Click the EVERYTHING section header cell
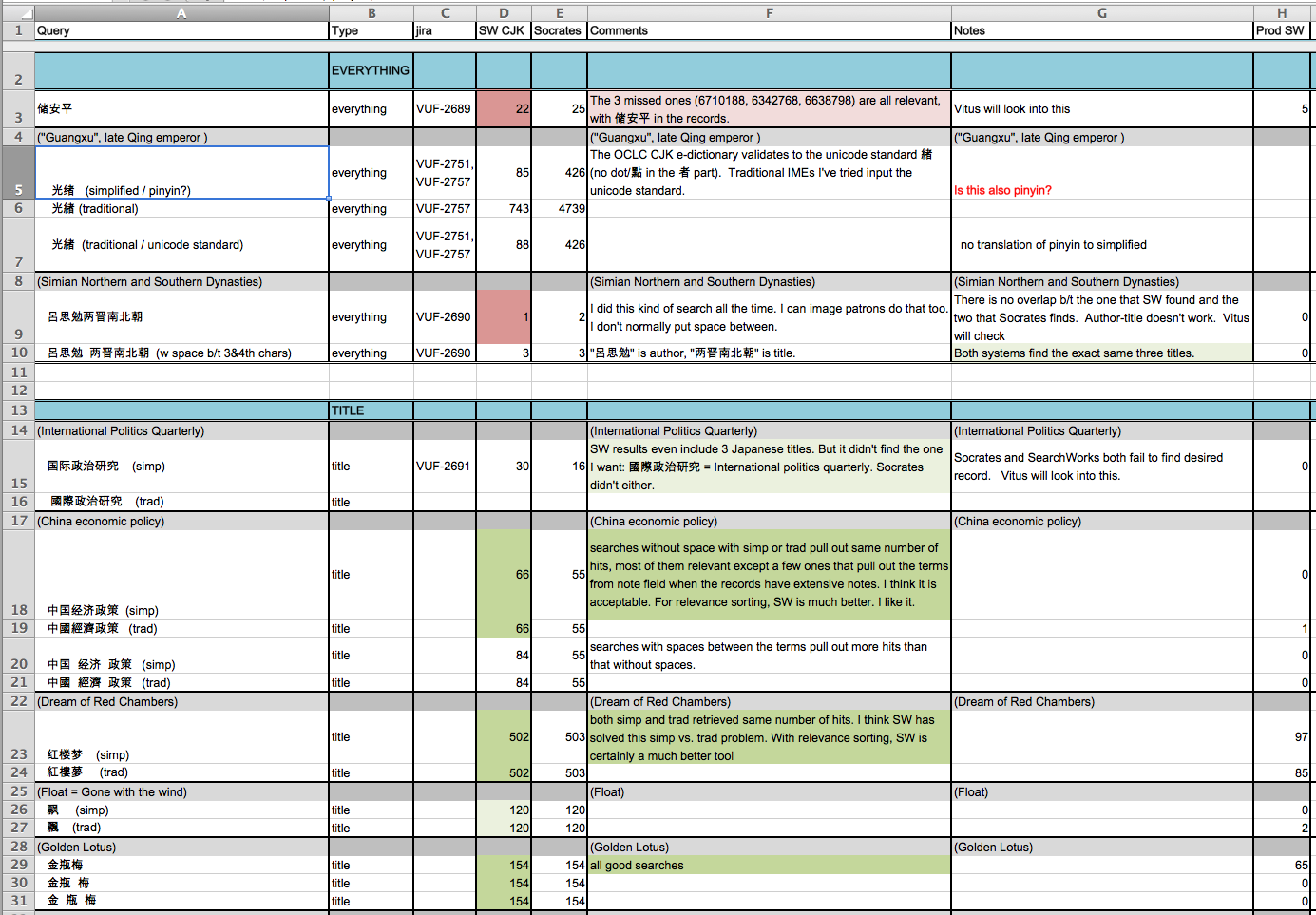1316x915 pixels. coord(369,69)
